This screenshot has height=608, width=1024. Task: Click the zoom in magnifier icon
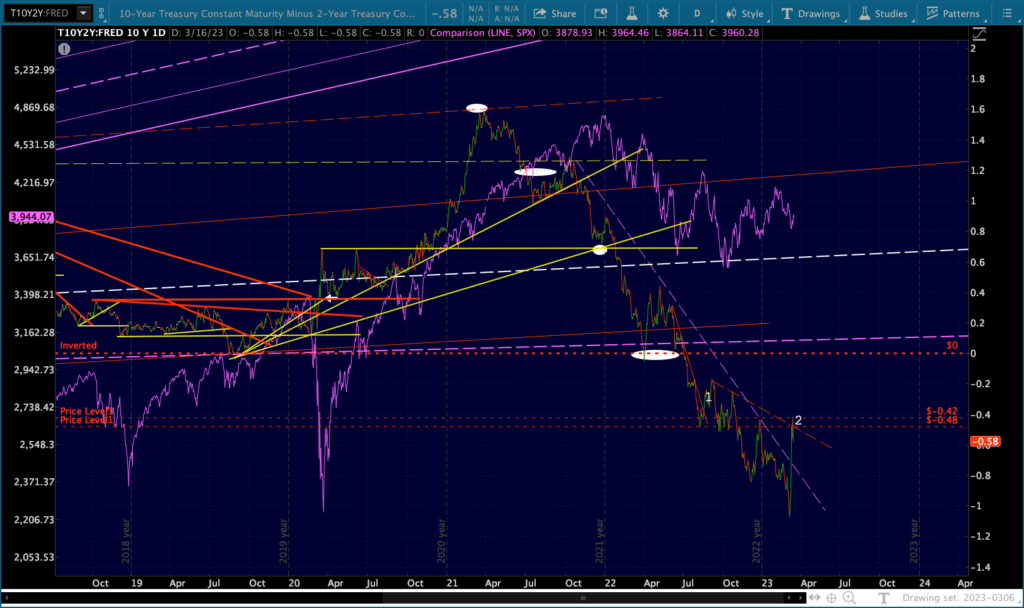point(849,598)
